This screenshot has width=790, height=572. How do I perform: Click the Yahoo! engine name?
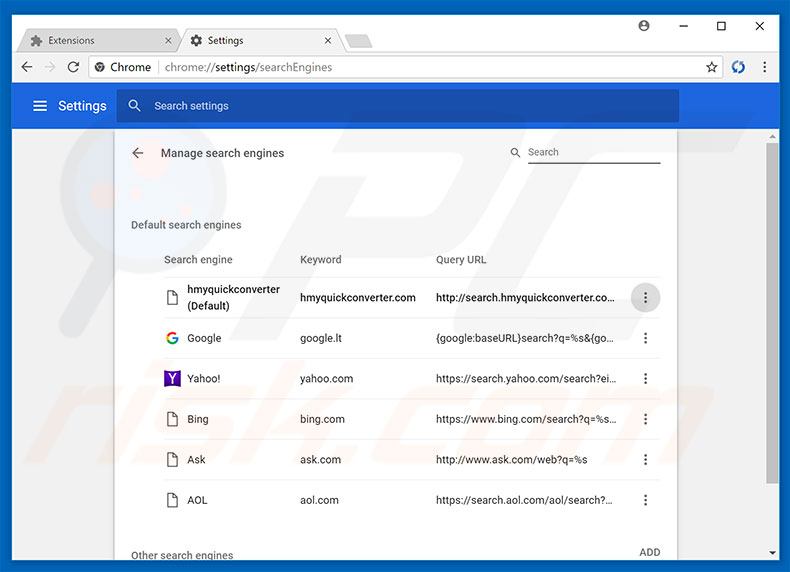point(204,378)
